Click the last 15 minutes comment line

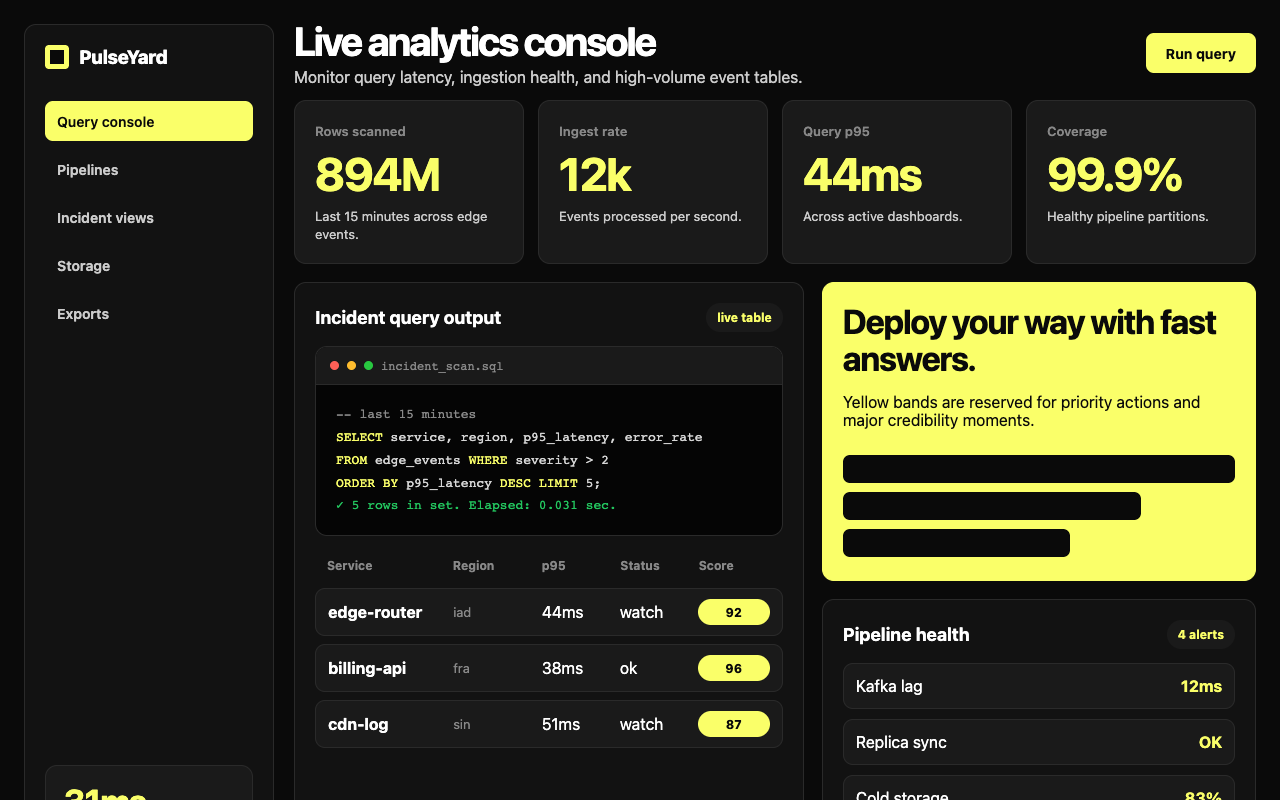[406, 414]
